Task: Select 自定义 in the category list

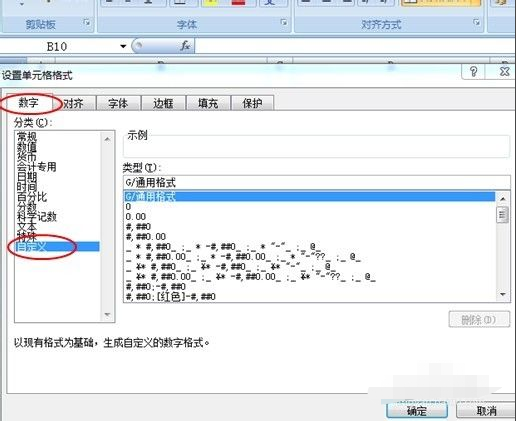Action: coord(57,247)
